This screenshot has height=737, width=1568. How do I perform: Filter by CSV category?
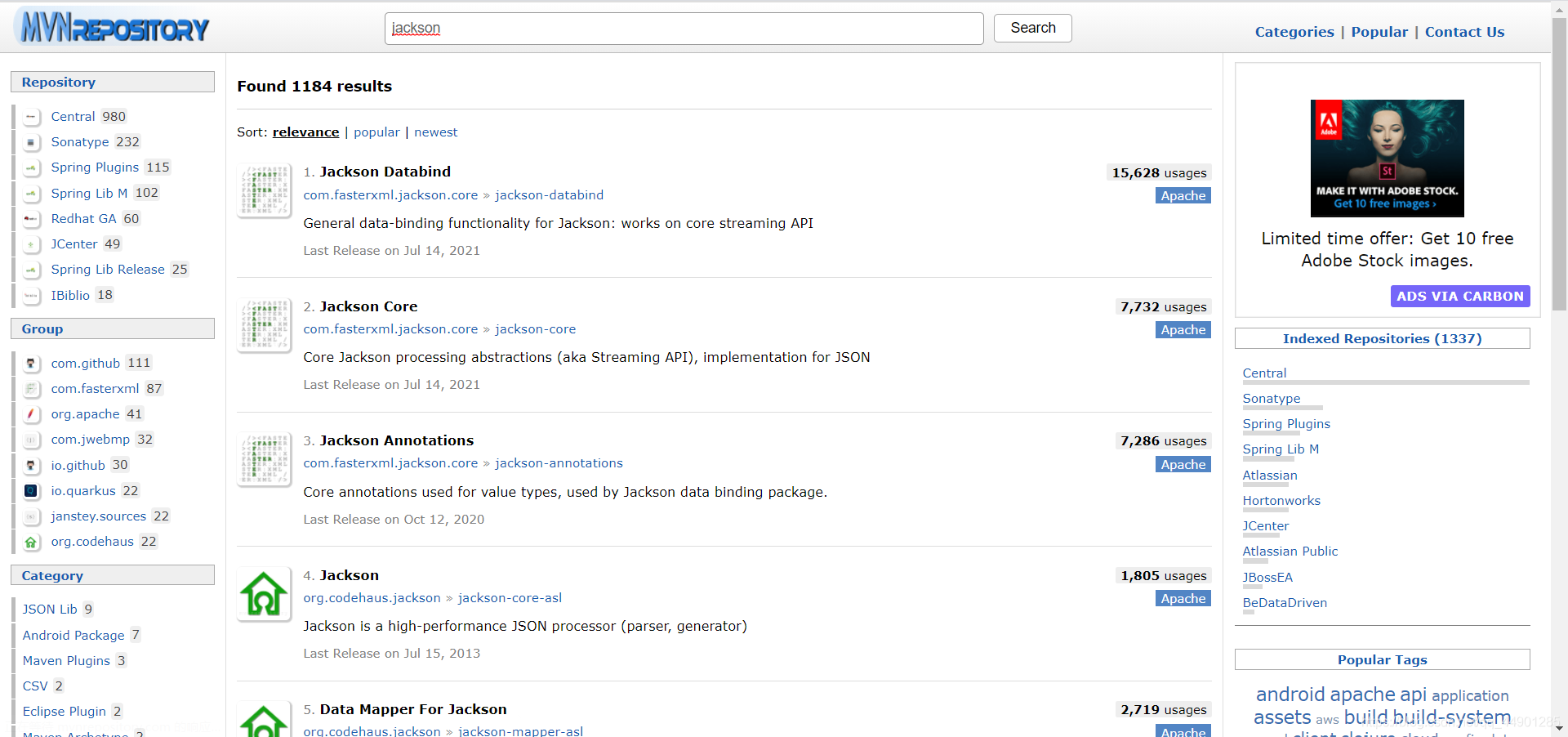coord(35,686)
